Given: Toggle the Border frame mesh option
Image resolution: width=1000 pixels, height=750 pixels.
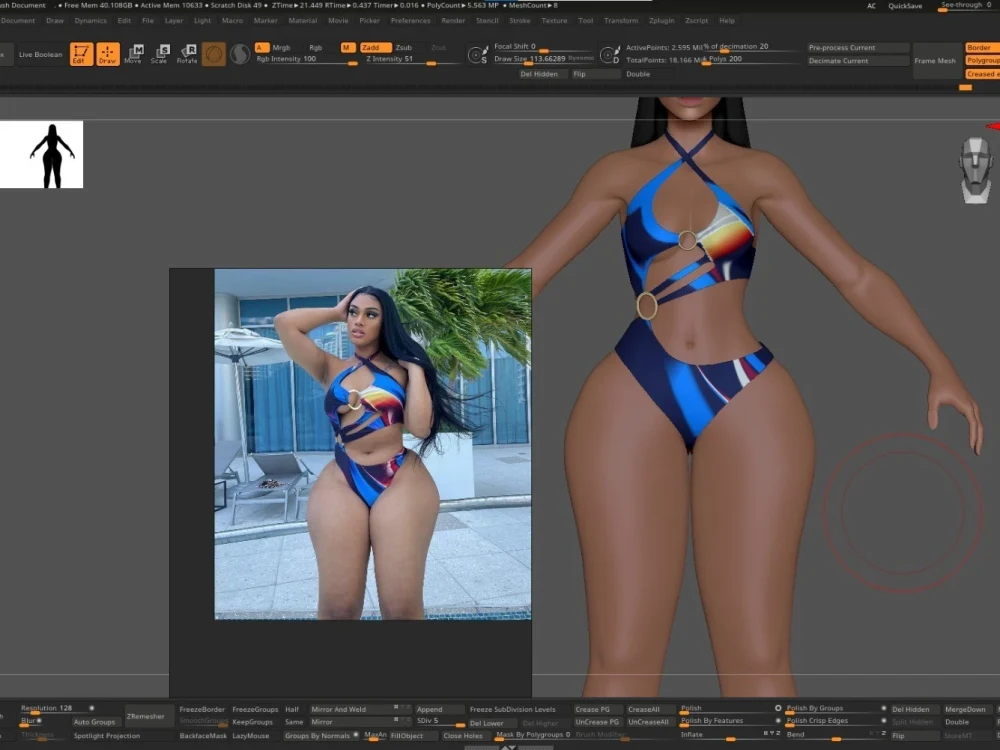Looking at the screenshot, I should 982,47.
